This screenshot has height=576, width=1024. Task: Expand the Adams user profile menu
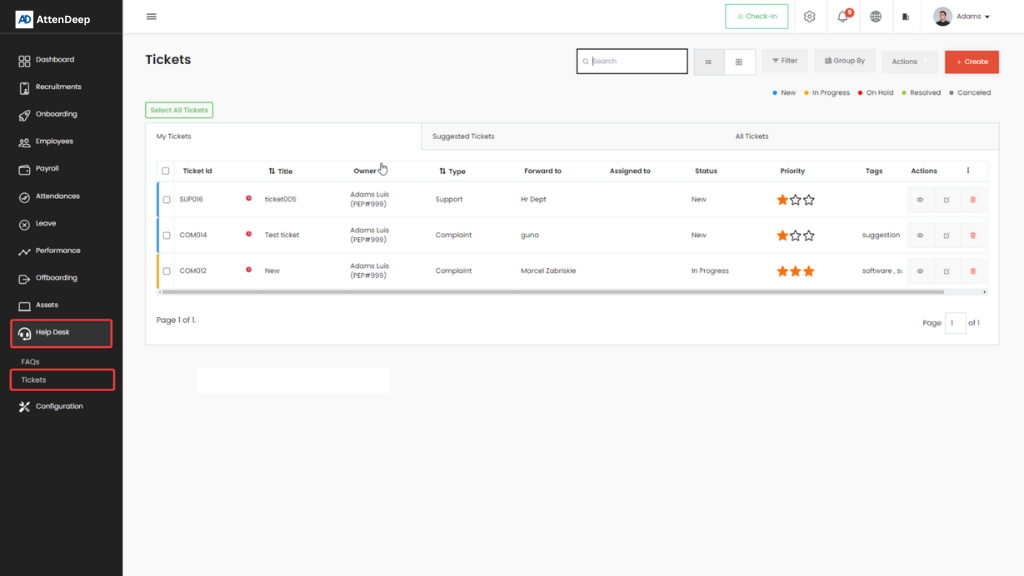pos(961,16)
